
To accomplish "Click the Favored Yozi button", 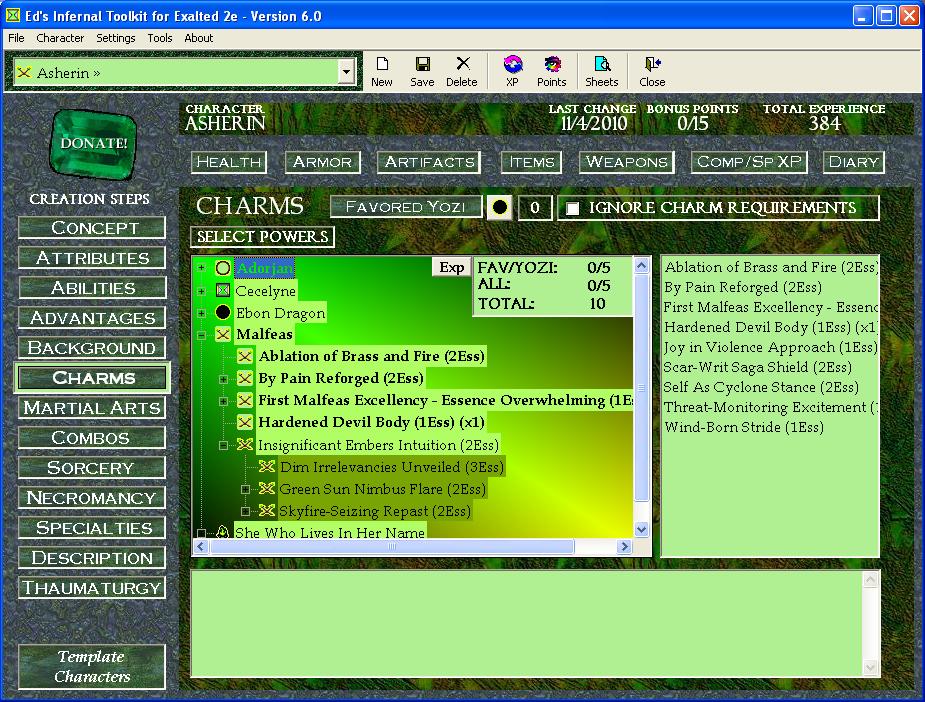I will [406, 207].
